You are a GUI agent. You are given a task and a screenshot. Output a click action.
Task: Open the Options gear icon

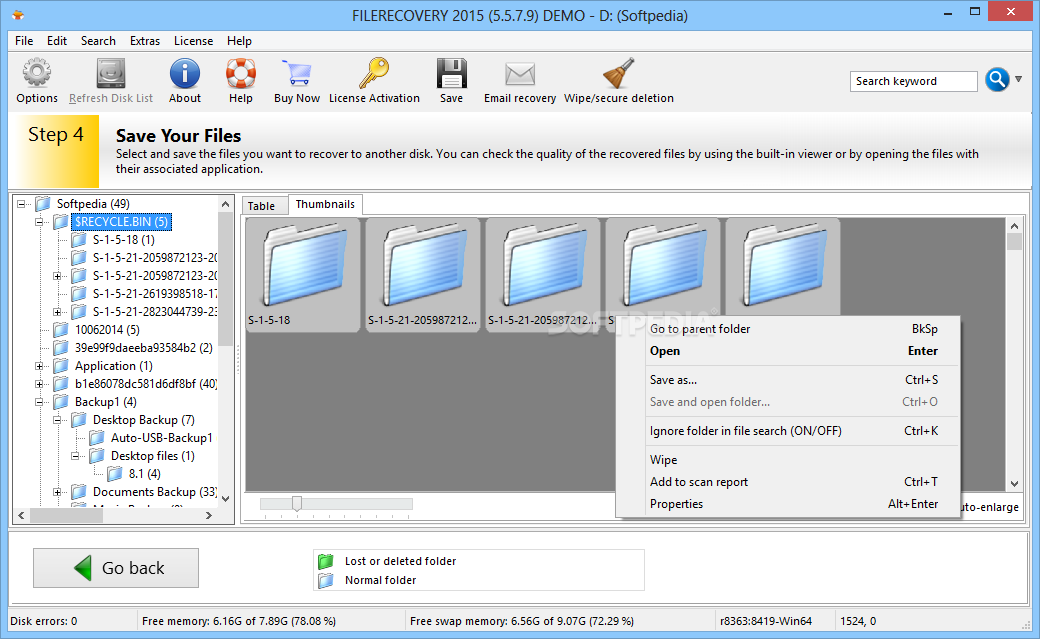(x=36, y=73)
